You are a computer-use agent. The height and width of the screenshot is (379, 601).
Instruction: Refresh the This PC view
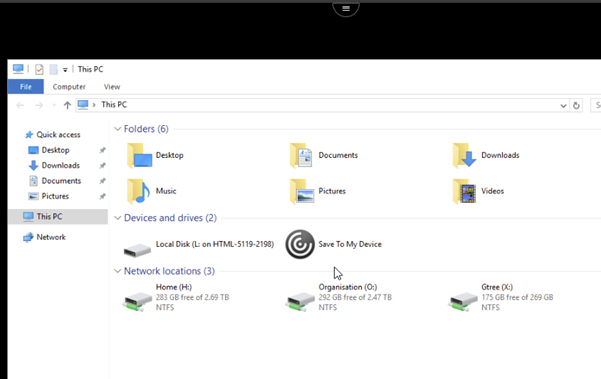pyautogui.click(x=576, y=105)
